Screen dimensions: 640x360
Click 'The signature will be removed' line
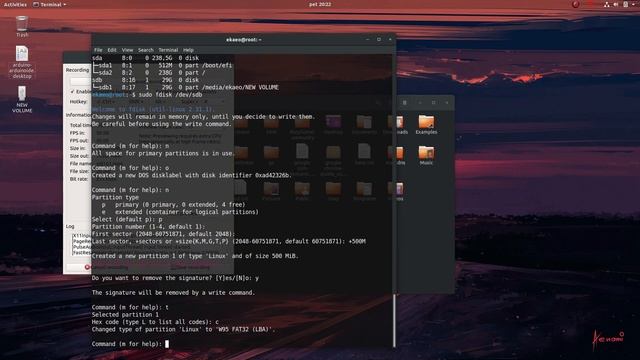pyautogui.click(x=173, y=293)
